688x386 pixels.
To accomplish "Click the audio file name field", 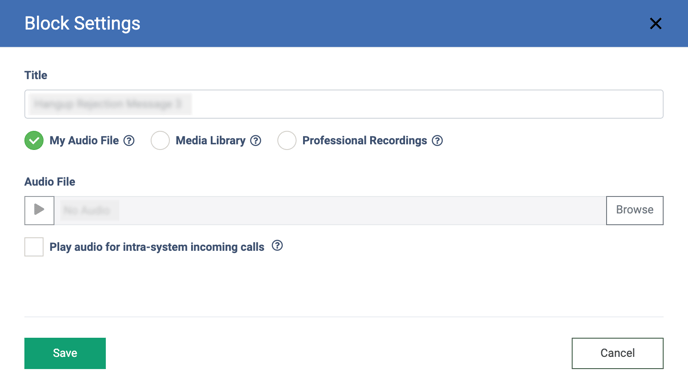I will pos(330,210).
